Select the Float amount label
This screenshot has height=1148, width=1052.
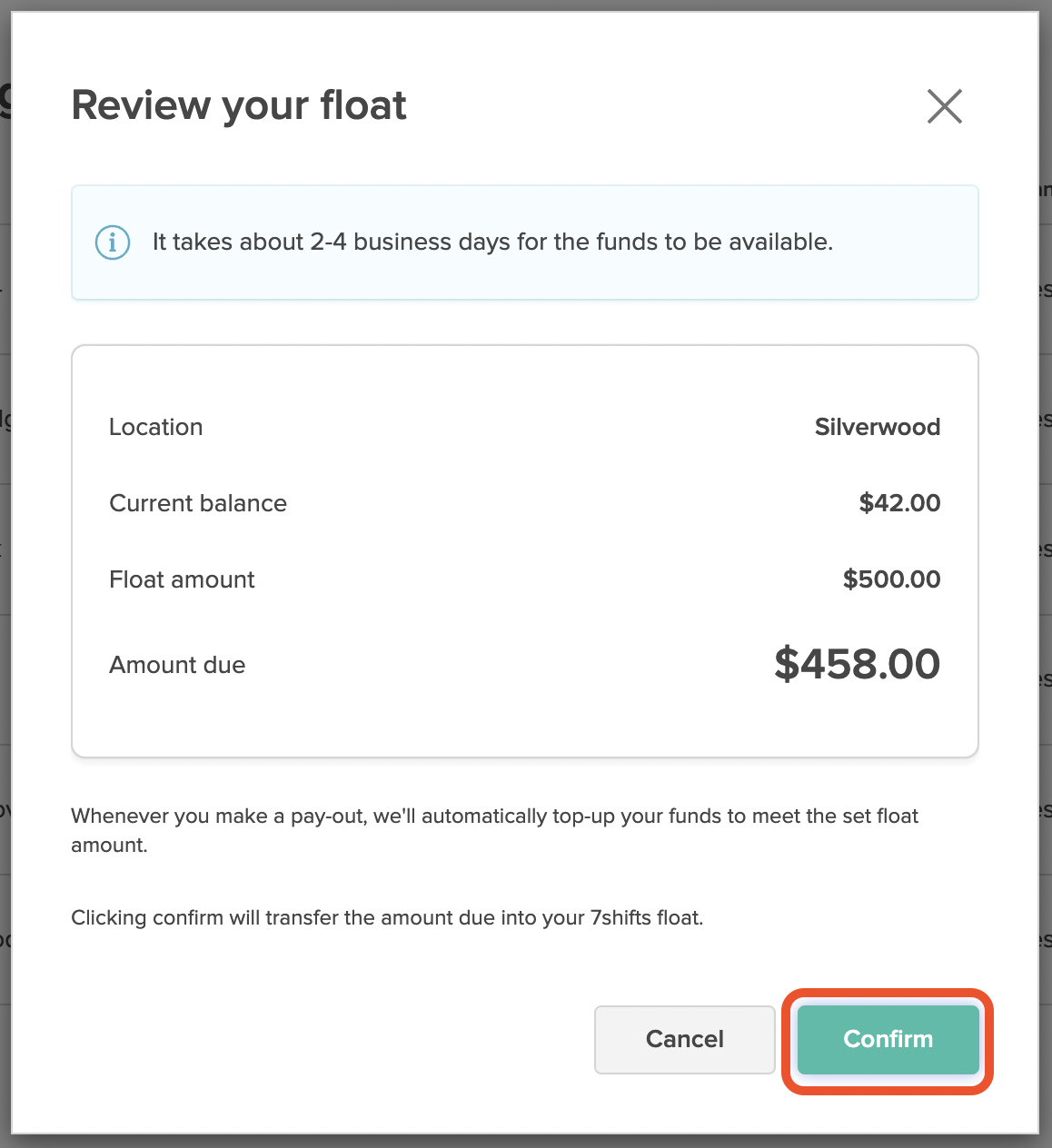click(182, 579)
